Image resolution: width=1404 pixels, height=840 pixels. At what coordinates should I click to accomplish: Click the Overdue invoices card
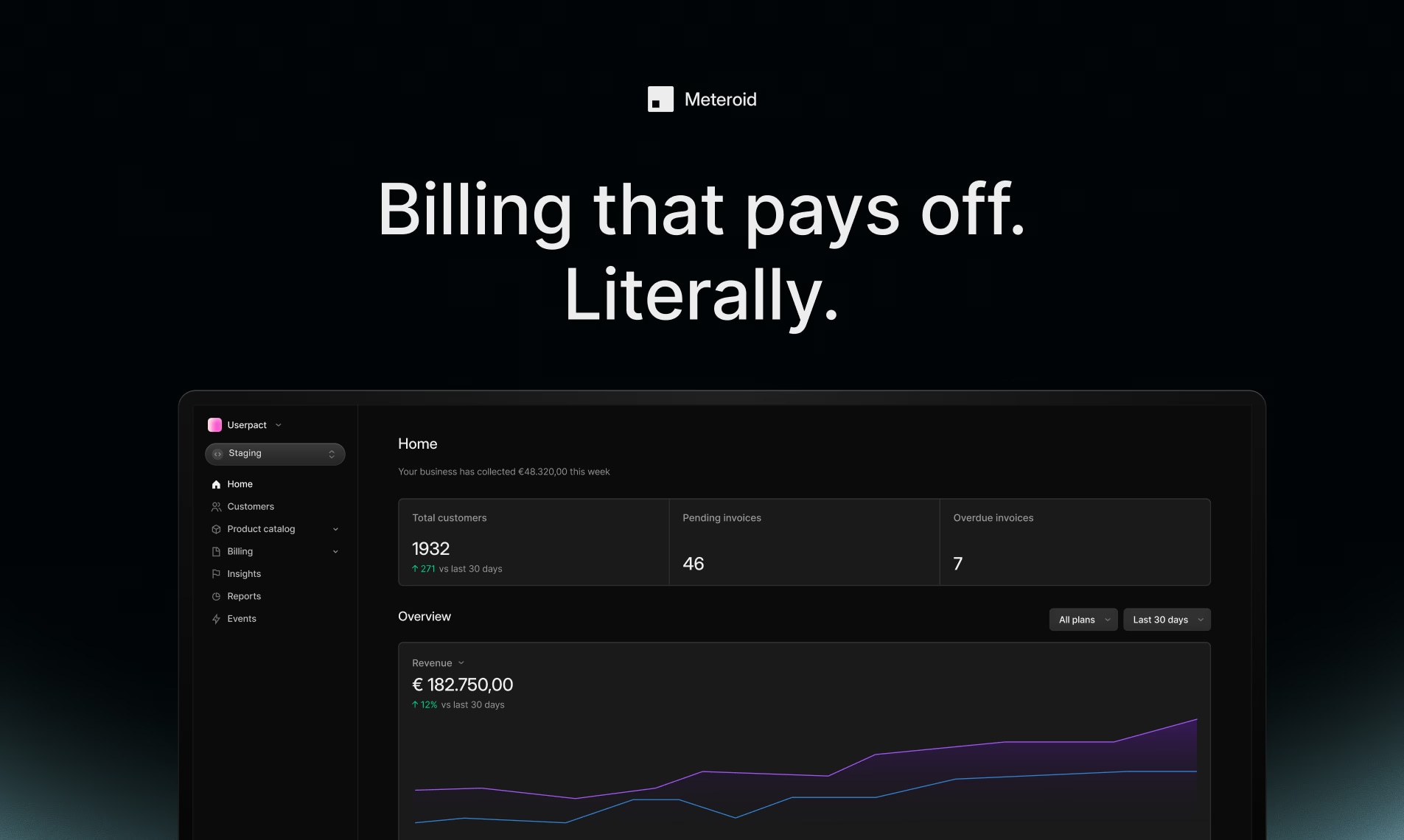(x=1075, y=542)
